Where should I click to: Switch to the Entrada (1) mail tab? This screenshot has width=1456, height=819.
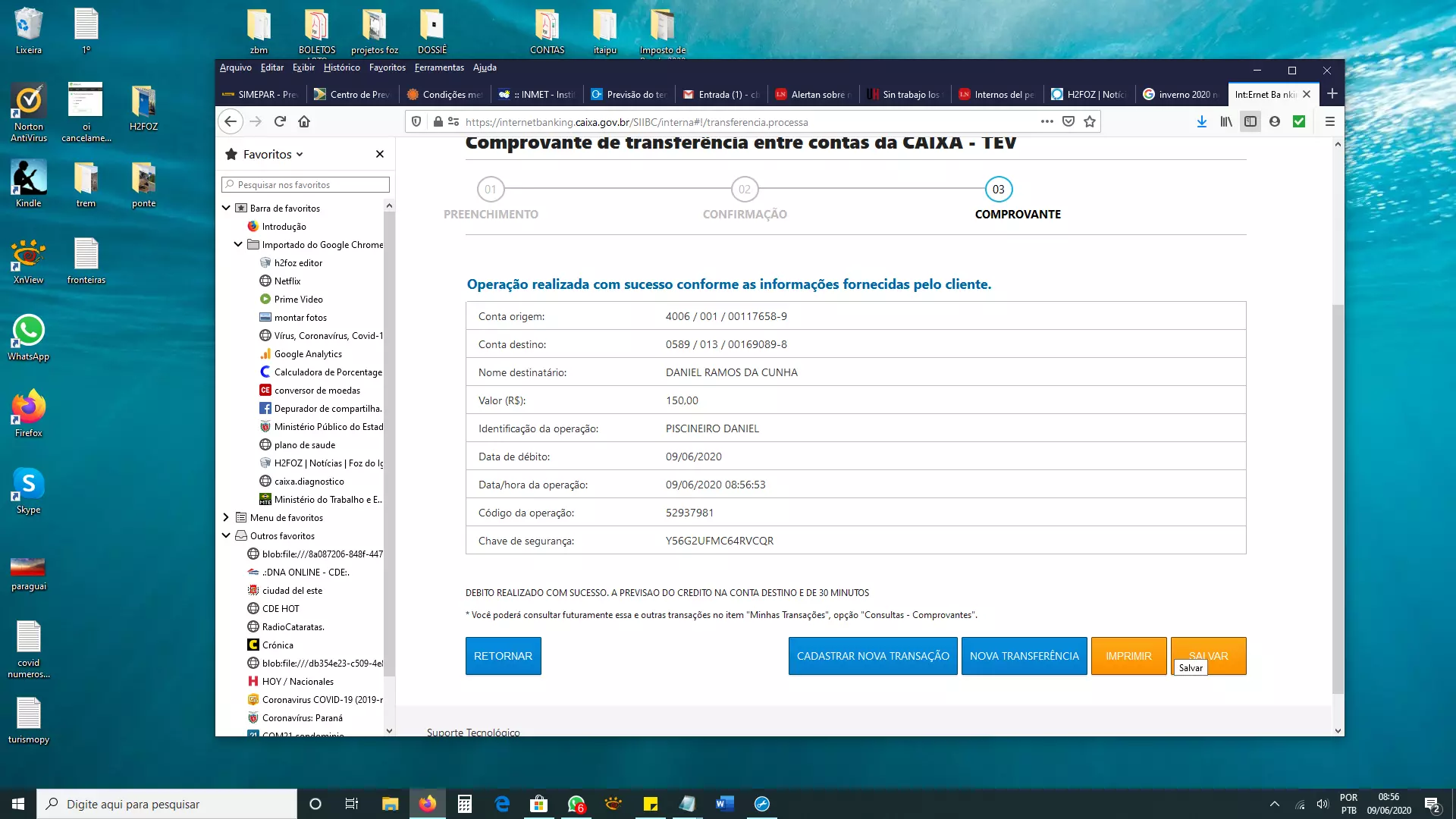click(720, 95)
